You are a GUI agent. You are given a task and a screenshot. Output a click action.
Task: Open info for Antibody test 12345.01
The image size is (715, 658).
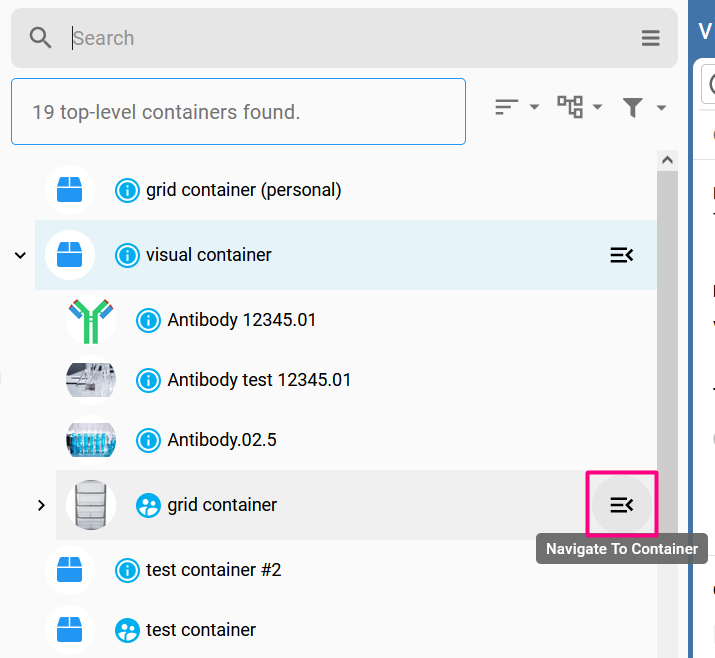click(148, 380)
